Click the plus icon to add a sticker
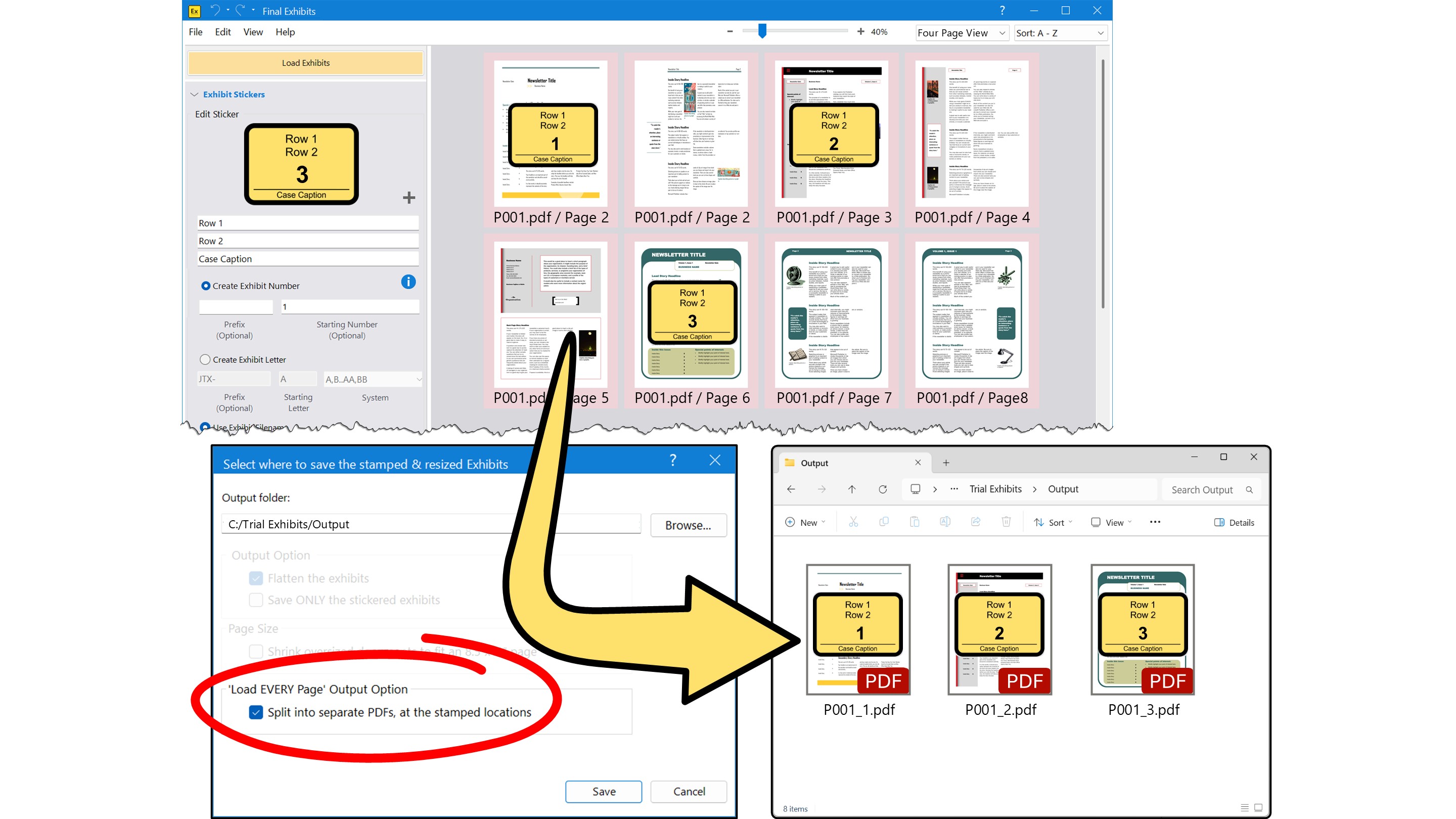Image resolution: width=1456 pixels, height=819 pixels. tap(408, 197)
